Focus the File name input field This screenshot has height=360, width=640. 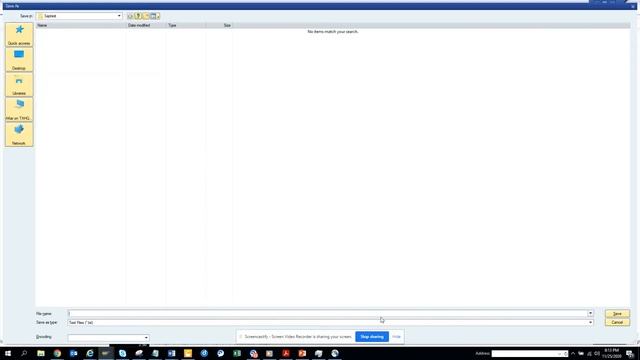click(x=327, y=313)
